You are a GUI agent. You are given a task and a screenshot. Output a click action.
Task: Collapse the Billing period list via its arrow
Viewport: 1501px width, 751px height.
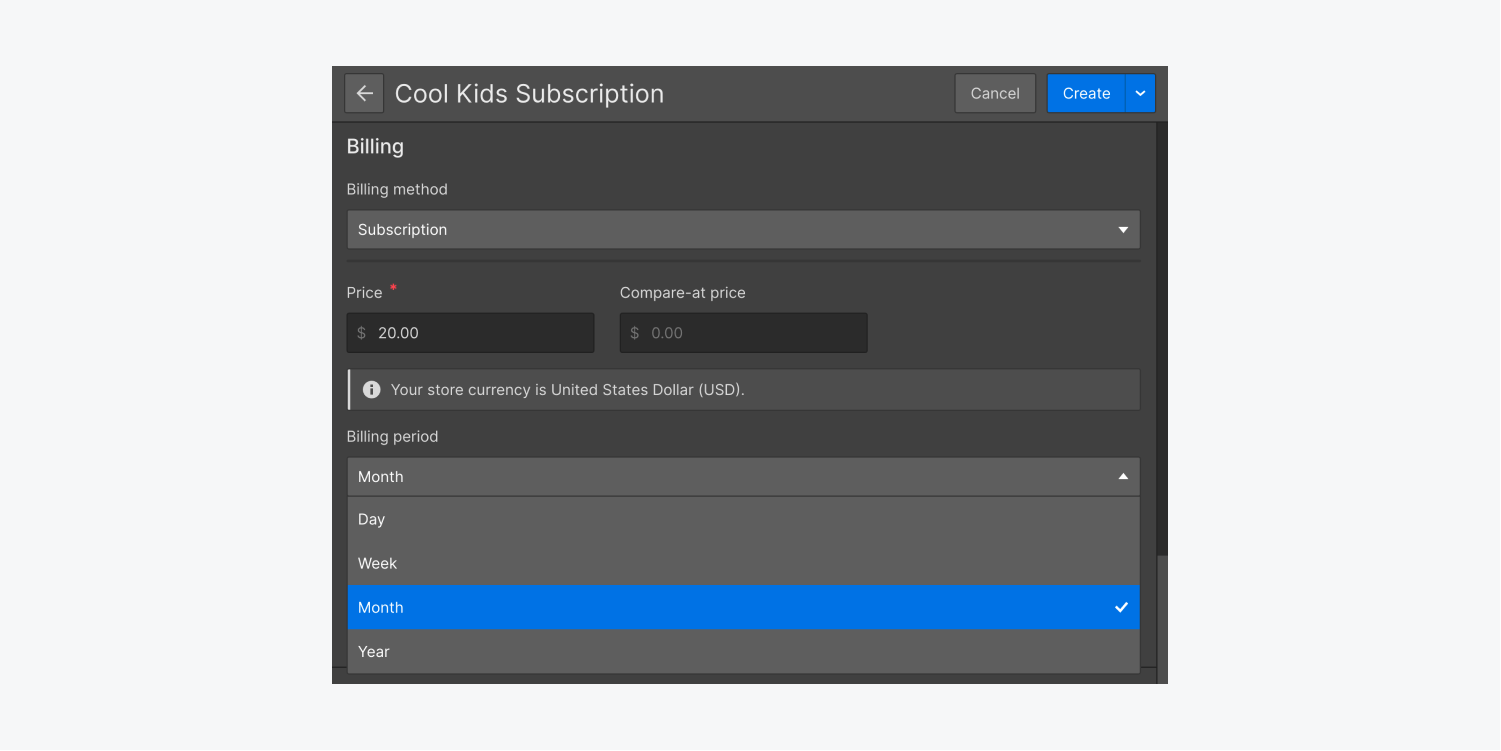tap(1123, 477)
